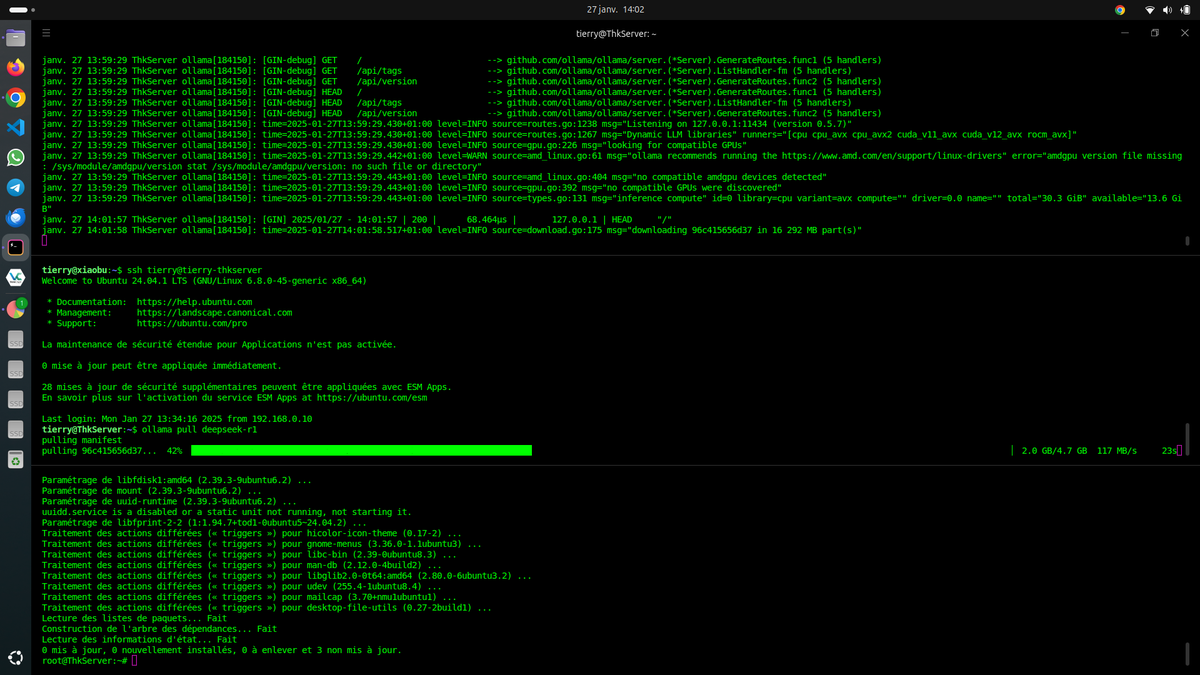Open the disk app with the notification badge
Screen dimensions: 1200x675
pyautogui.click(x=14, y=308)
